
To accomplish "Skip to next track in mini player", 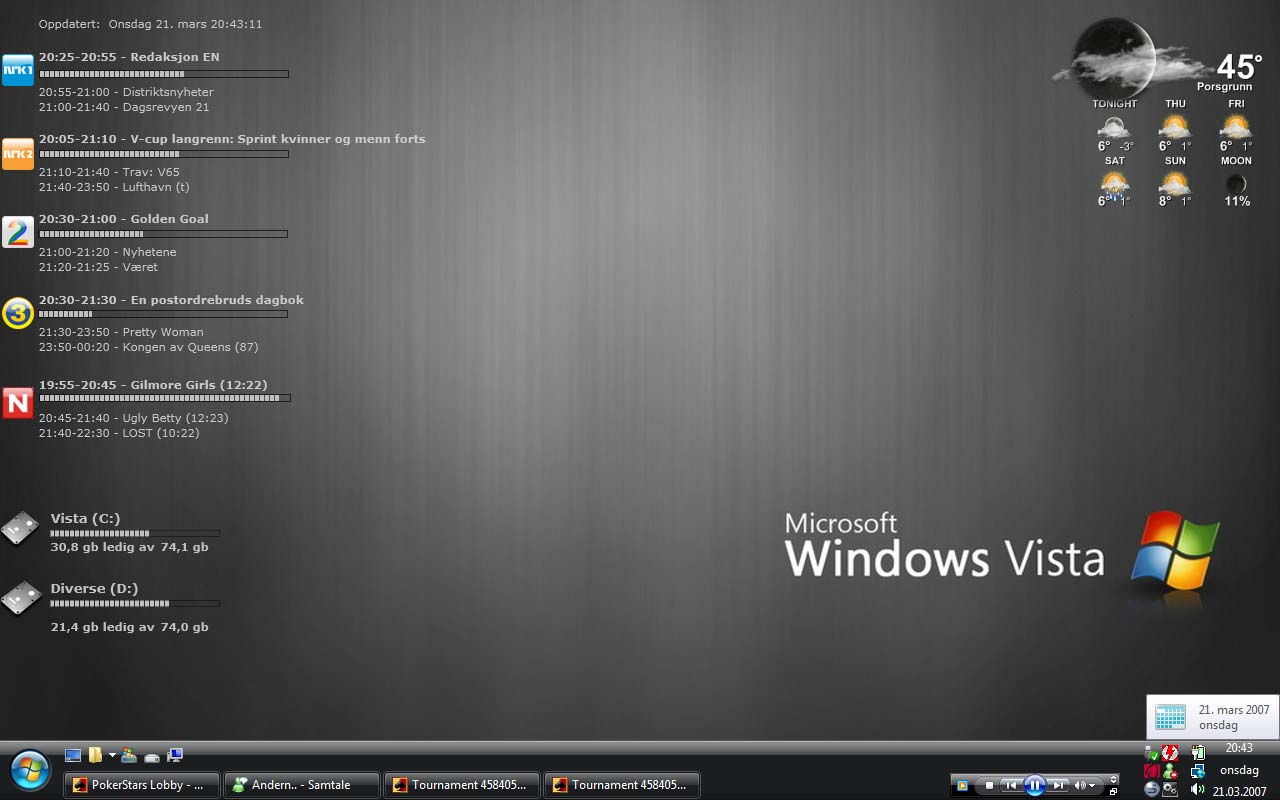I will [x=1058, y=786].
